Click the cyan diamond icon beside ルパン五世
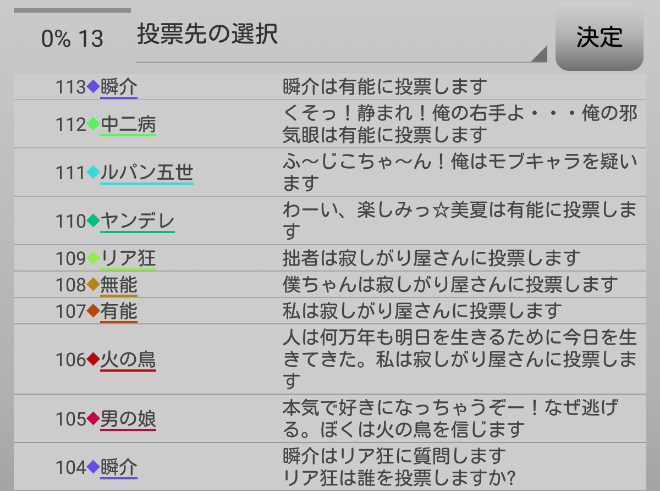This screenshot has width=660, height=491. point(93,173)
